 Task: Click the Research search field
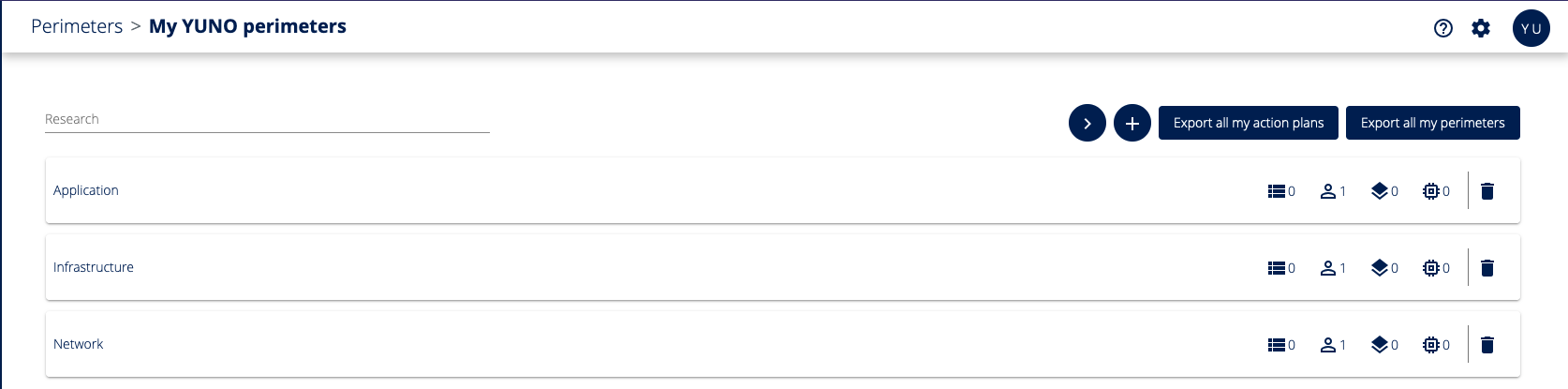(267, 120)
